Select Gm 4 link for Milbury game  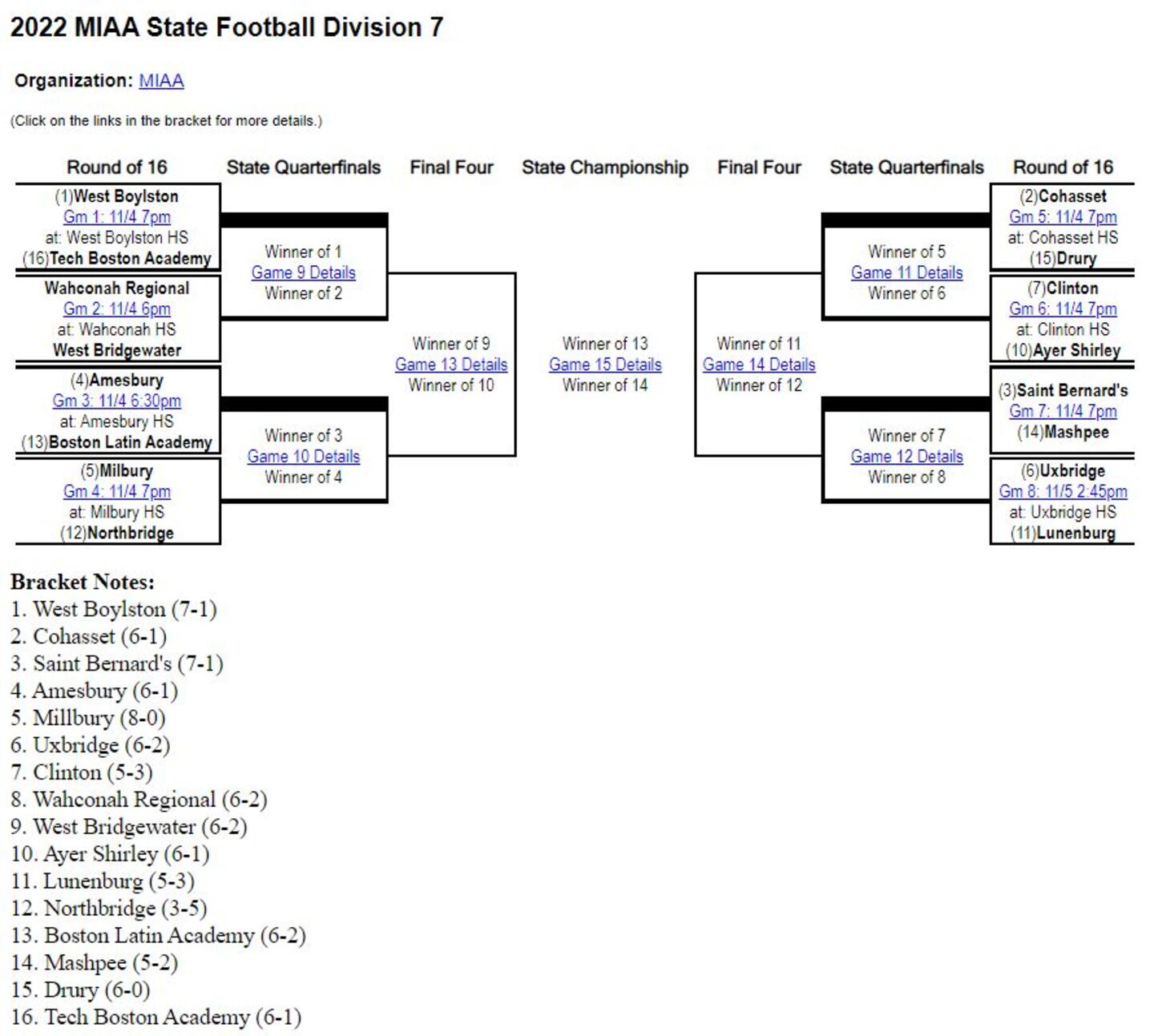pos(117,492)
